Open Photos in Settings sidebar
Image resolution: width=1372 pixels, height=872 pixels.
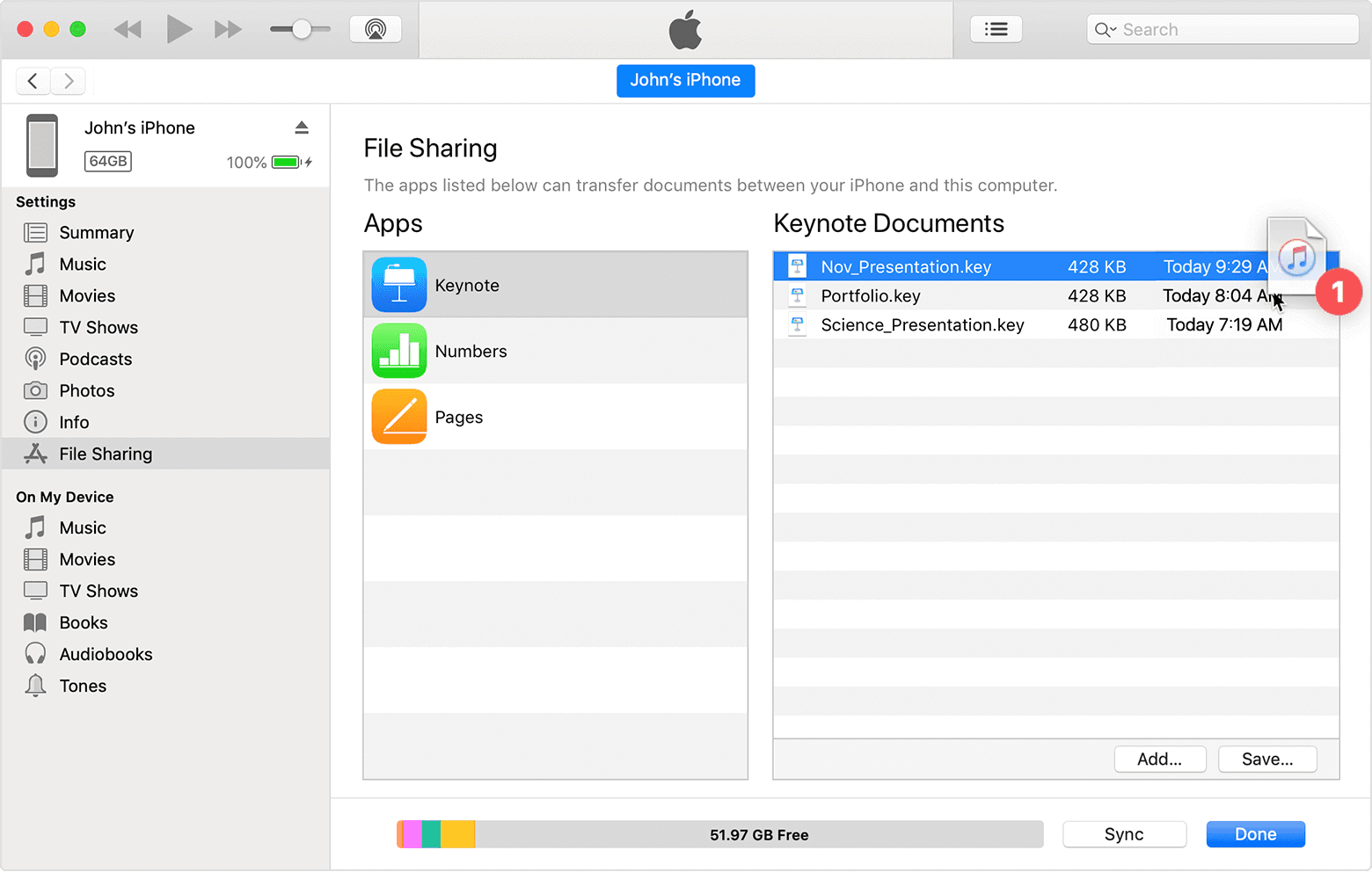(x=86, y=391)
